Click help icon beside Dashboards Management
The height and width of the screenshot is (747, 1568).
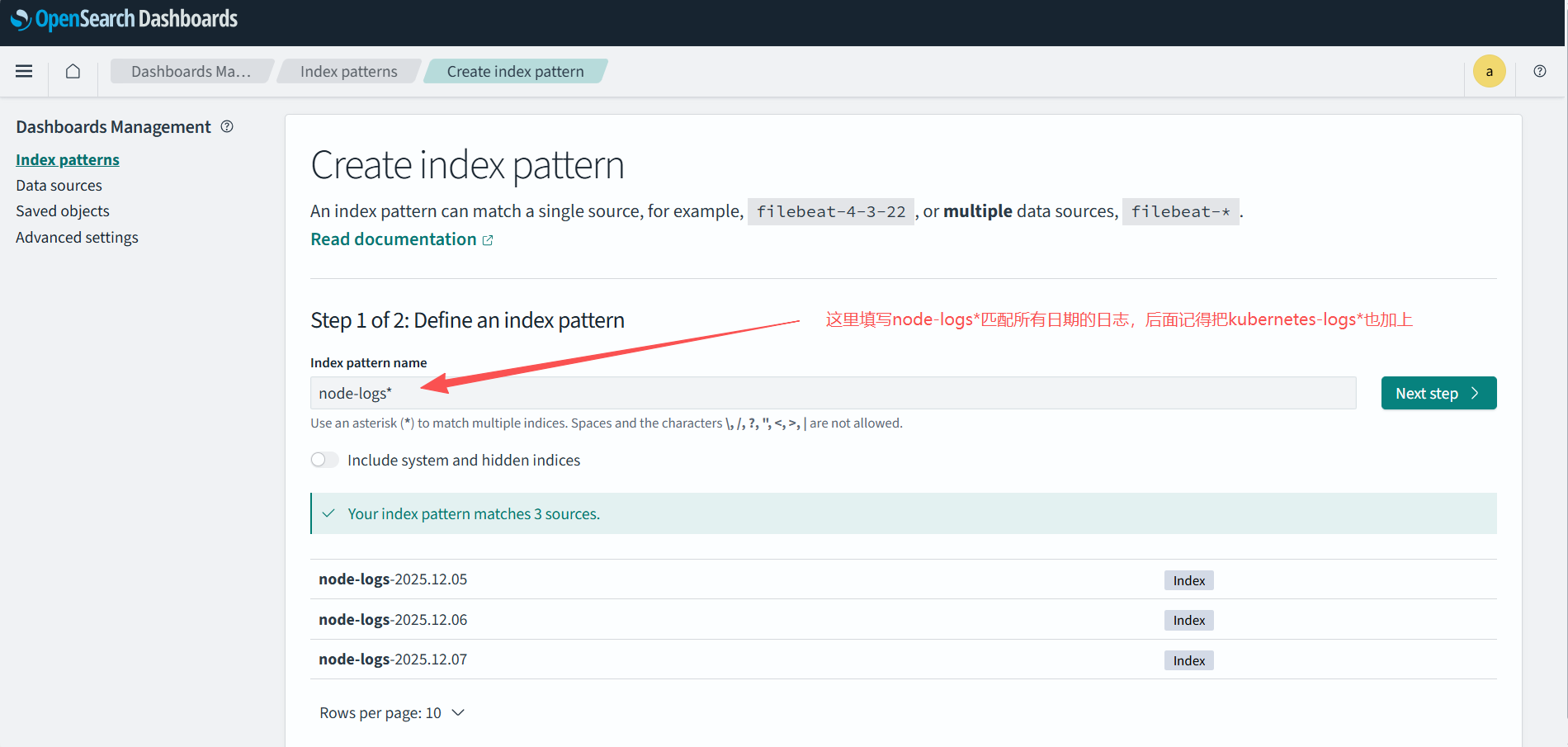tap(227, 126)
